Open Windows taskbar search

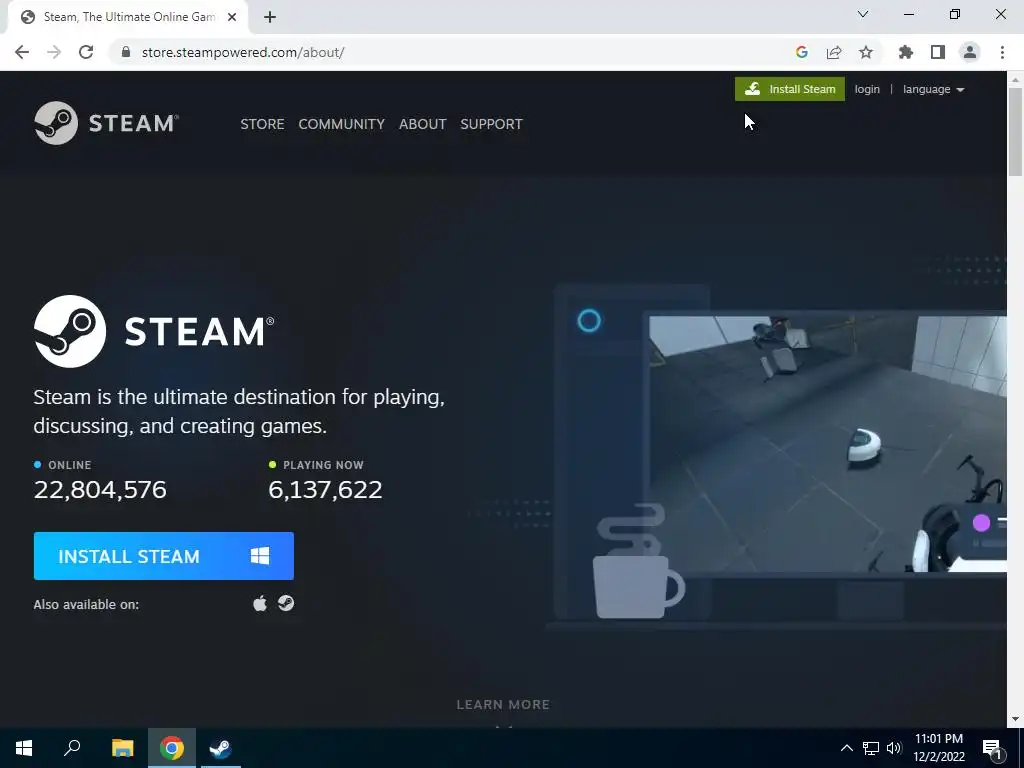click(72, 748)
